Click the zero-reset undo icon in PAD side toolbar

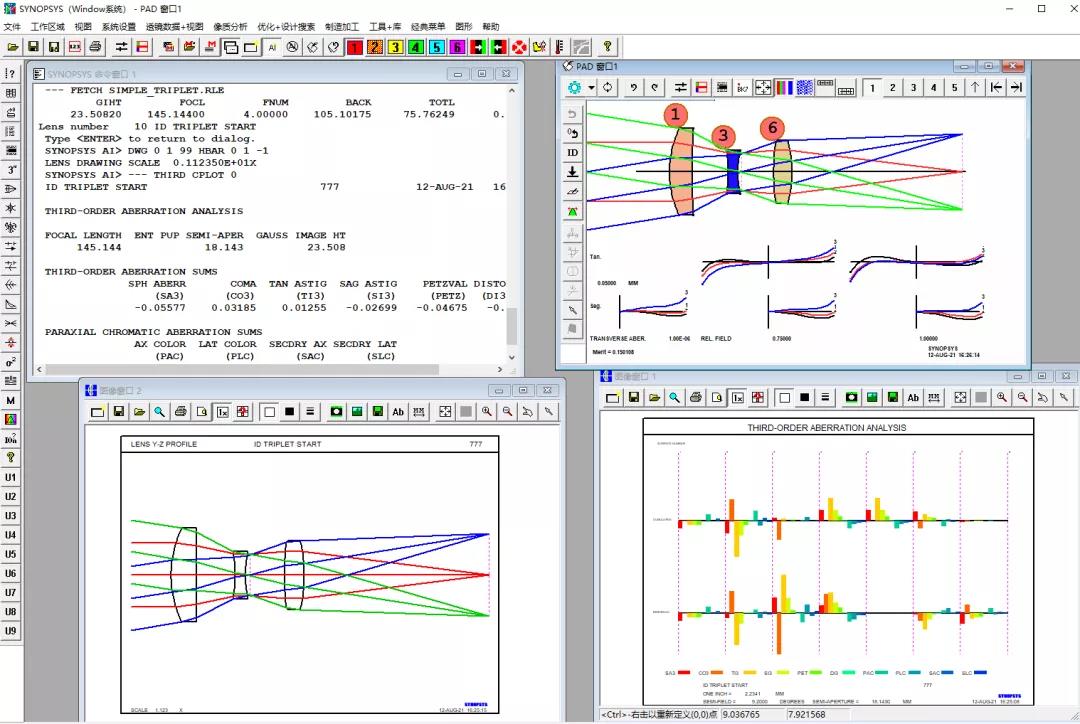572,133
